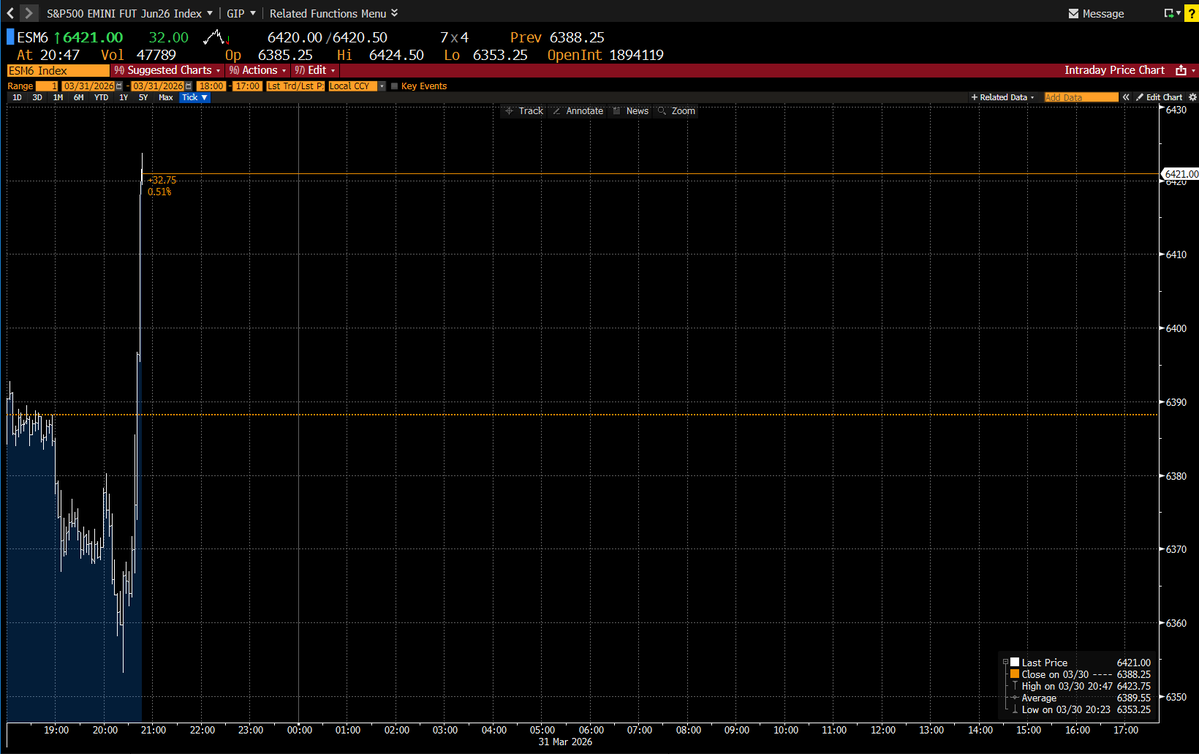This screenshot has height=754, width=1199.
Task: Click the Last Price white swatch
Action: (1015, 662)
